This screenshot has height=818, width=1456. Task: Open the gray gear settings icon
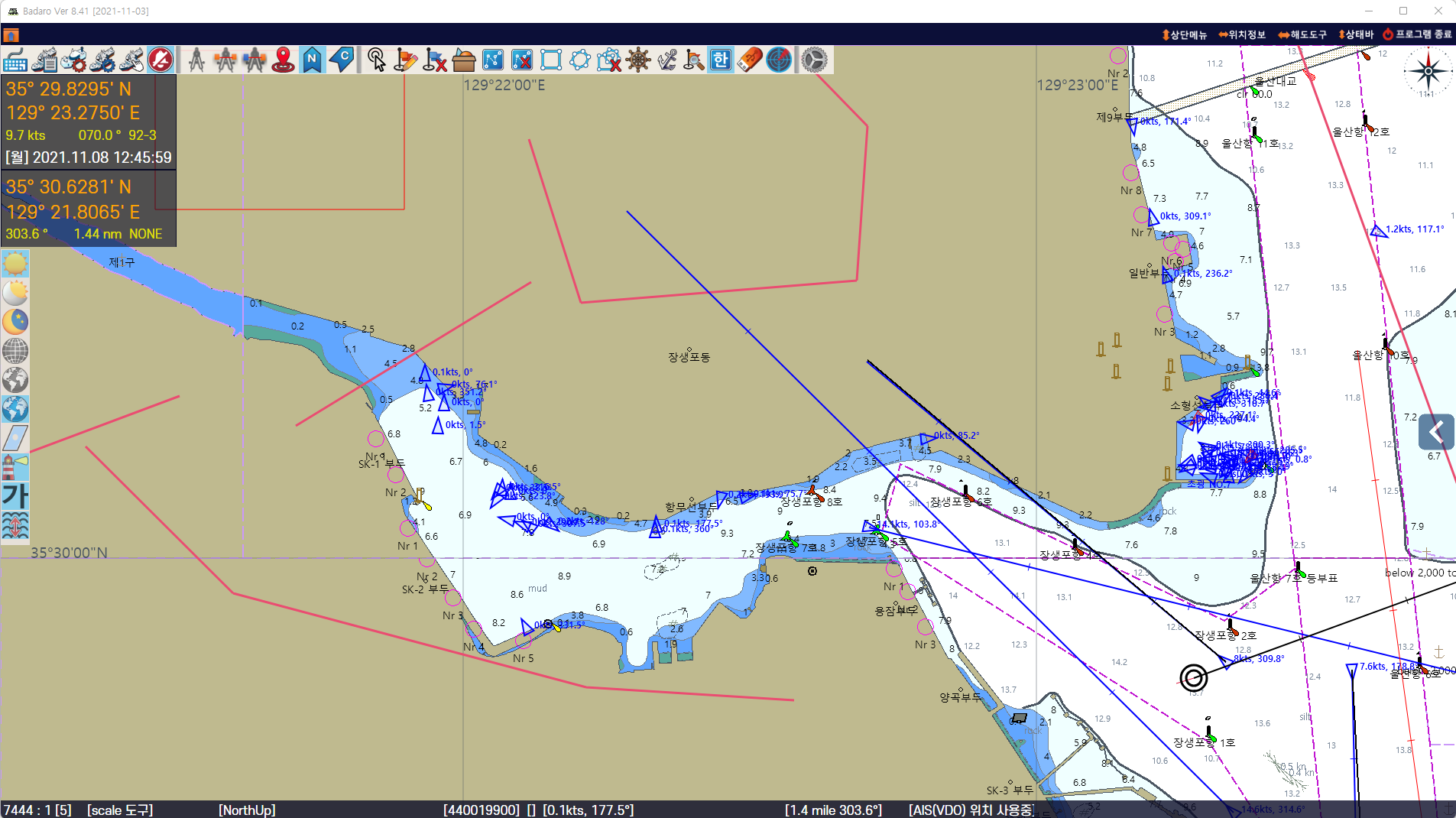coord(814,60)
